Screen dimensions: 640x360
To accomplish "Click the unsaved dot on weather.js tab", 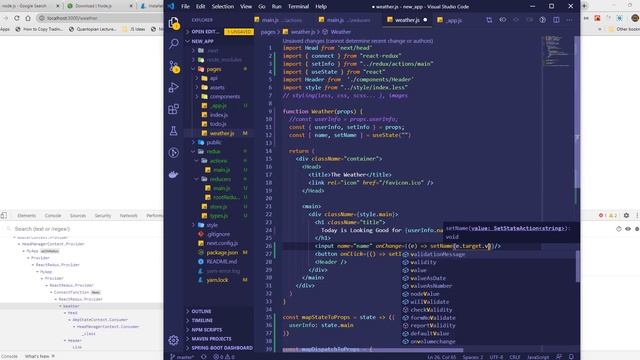I will point(425,20).
